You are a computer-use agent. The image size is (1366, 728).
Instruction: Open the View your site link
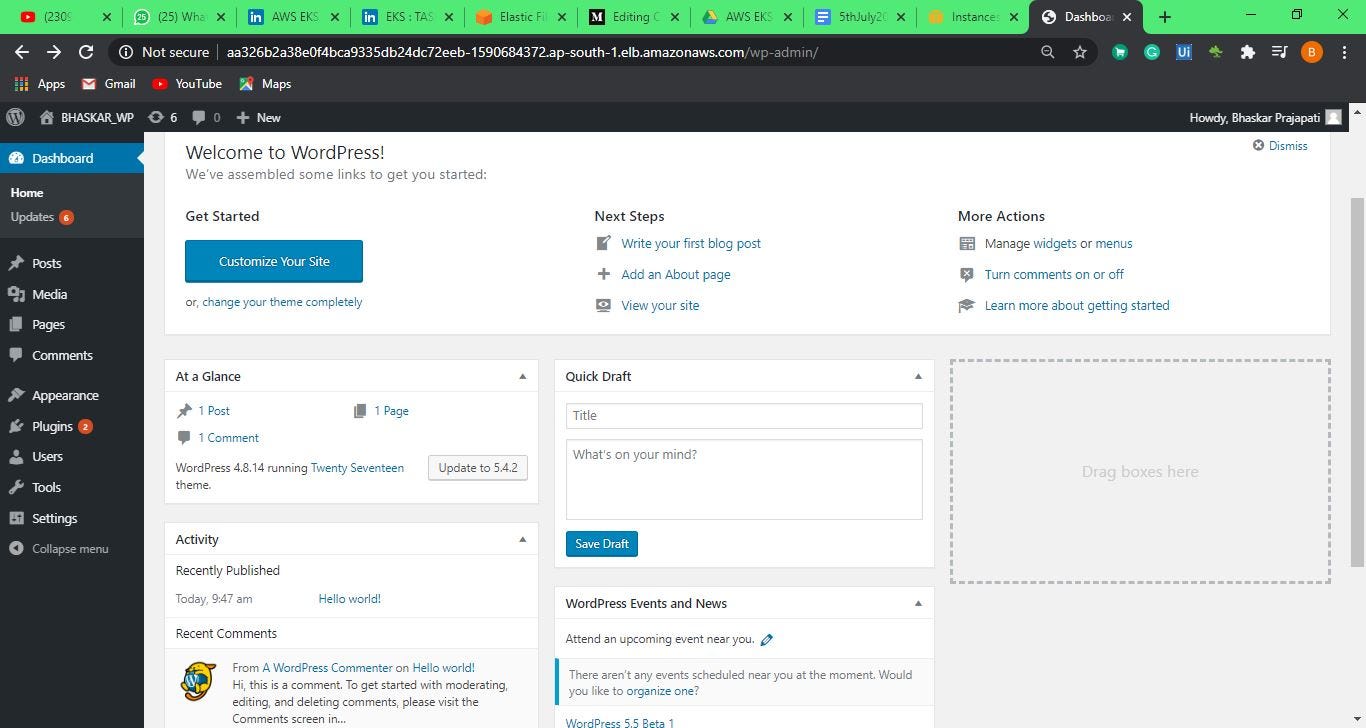point(660,305)
